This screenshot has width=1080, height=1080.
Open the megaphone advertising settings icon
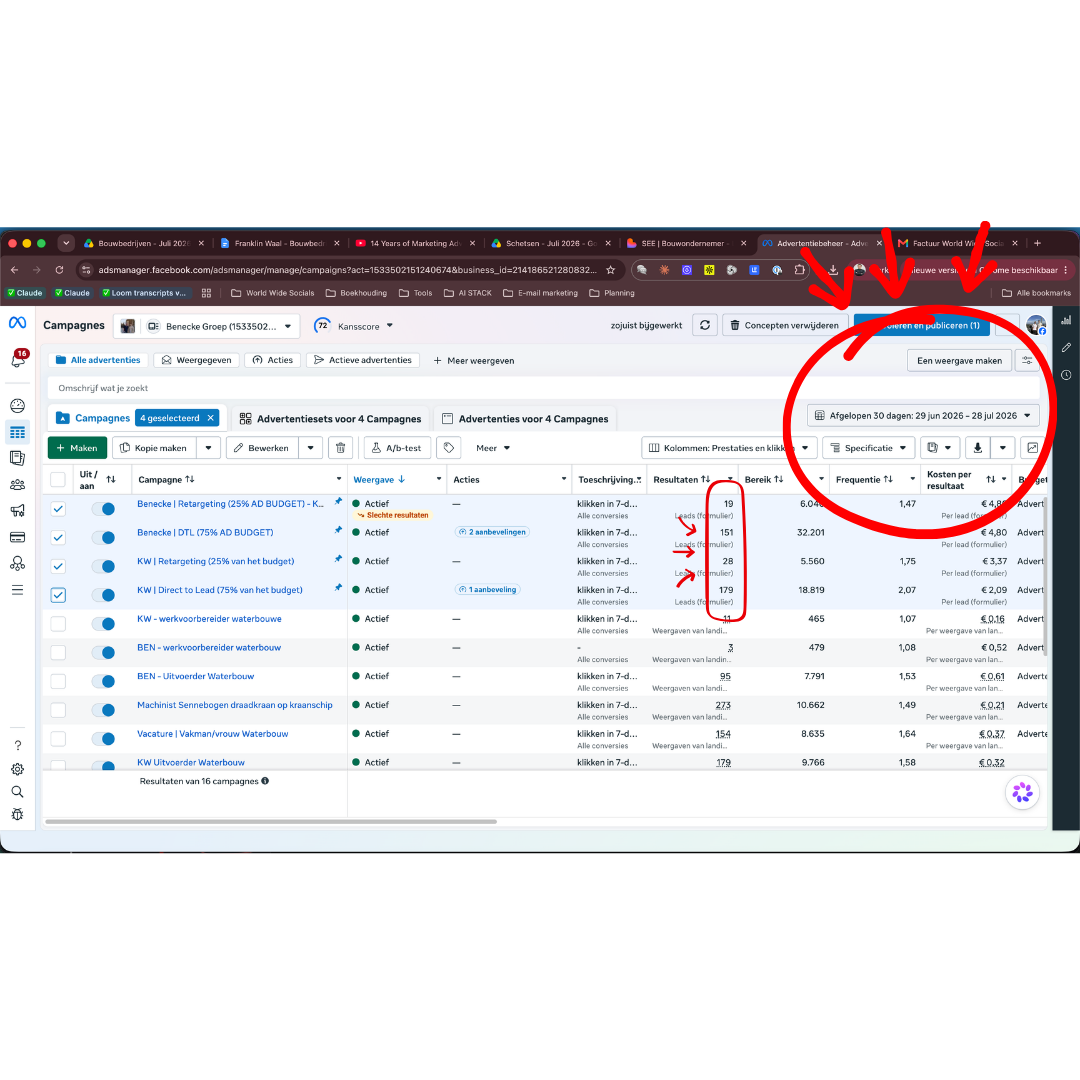(x=17, y=510)
